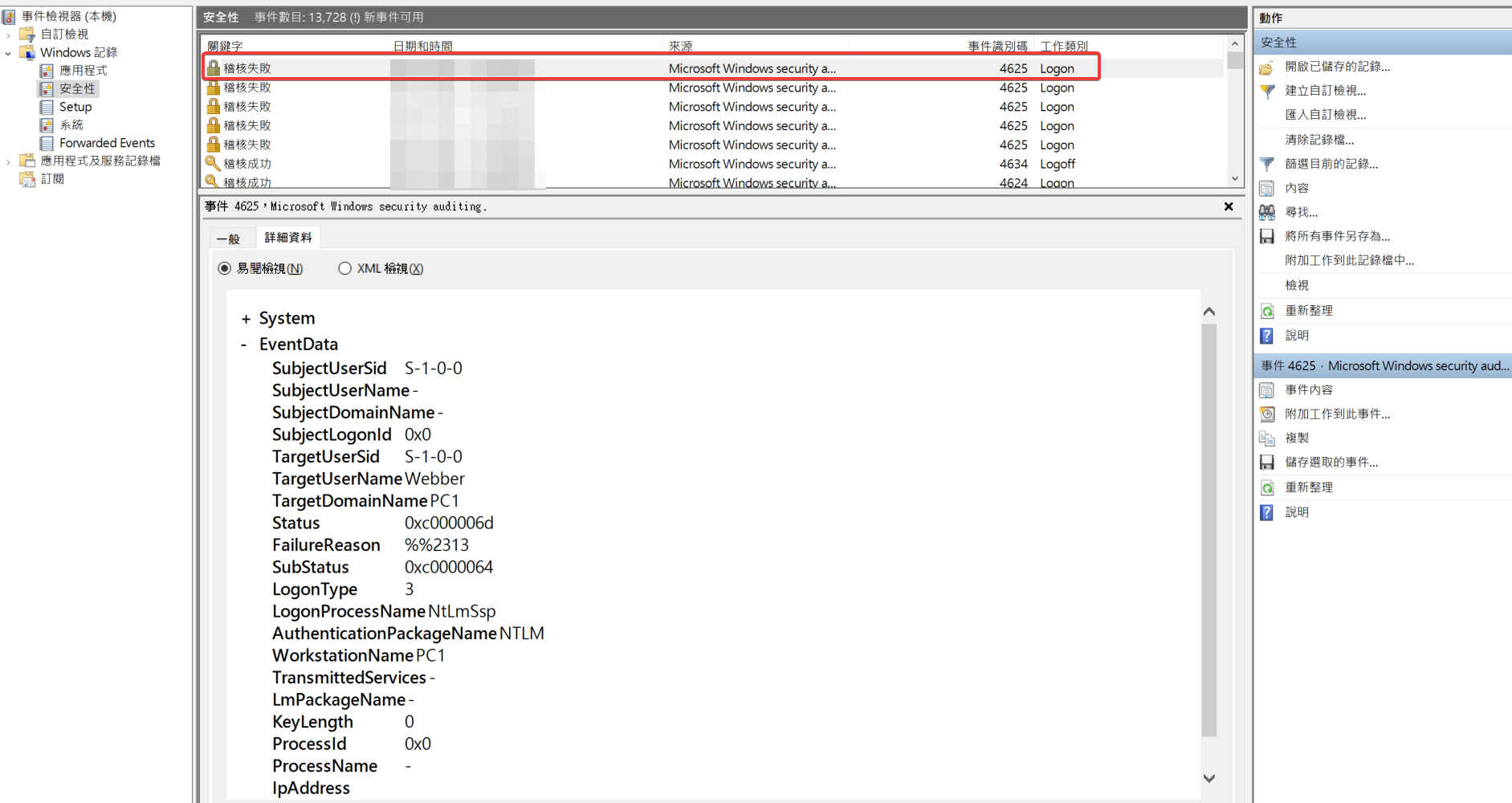
Task: Click the Copy icon in Actions pane
Action: (1267, 438)
